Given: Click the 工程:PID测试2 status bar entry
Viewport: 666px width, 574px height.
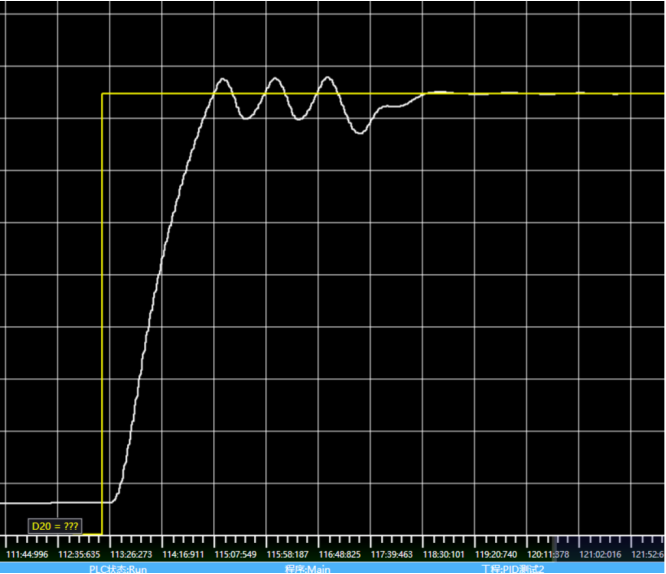Looking at the screenshot, I should pyautogui.click(x=513, y=569).
